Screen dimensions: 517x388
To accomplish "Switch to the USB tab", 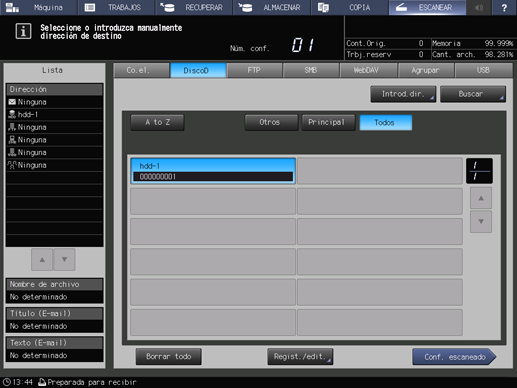I will coord(484,70).
